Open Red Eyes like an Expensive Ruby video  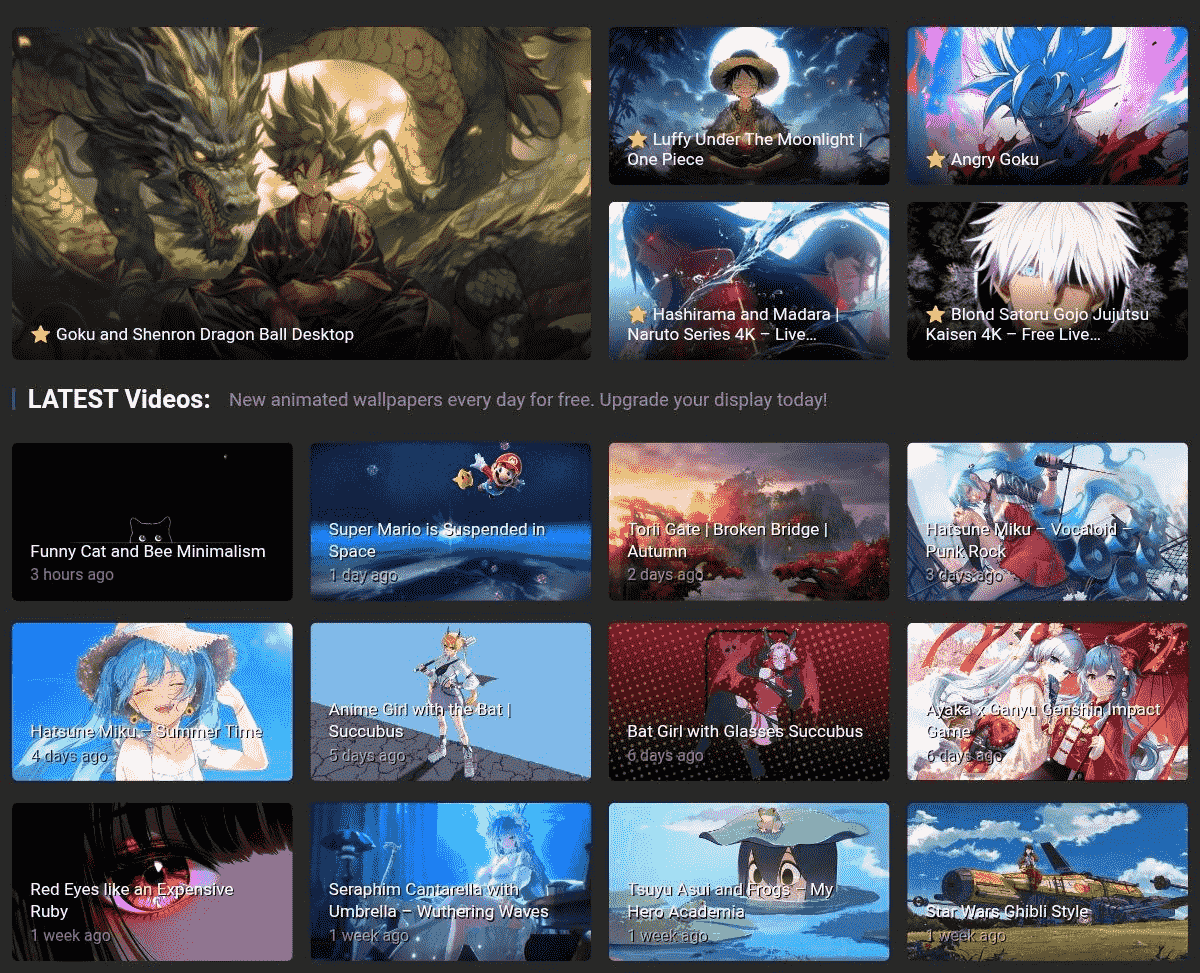tap(152, 882)
